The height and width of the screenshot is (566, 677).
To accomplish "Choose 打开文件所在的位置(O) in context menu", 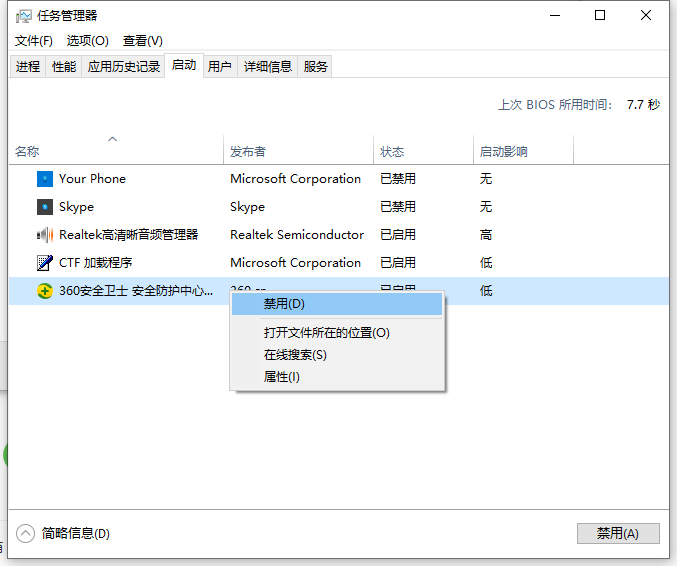I will (337, 333).
